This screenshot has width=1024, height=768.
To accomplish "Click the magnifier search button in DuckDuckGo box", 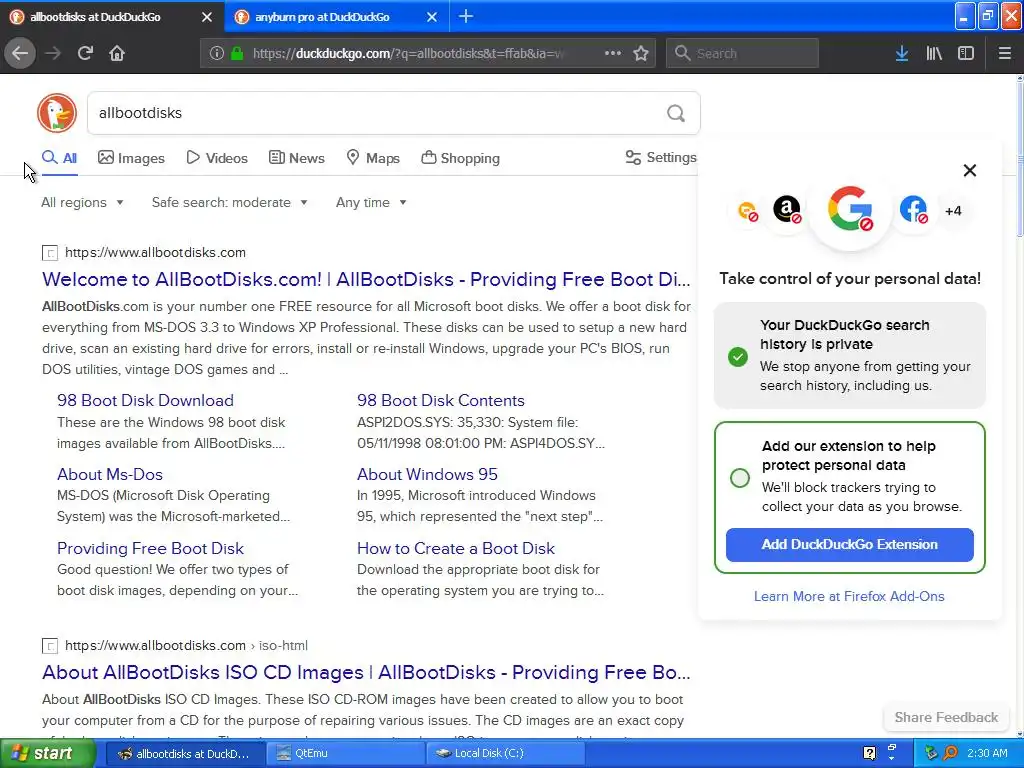I will tap(676, 114).
